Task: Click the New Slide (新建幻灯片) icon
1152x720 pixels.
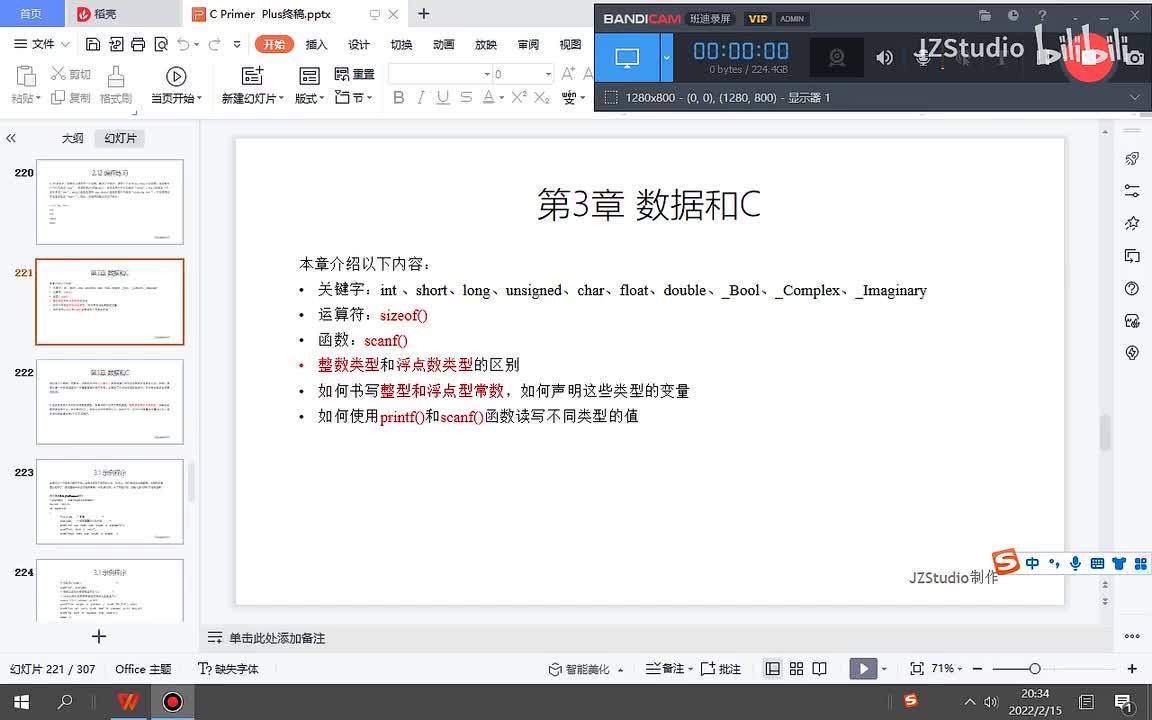Action: click(252, 76)
